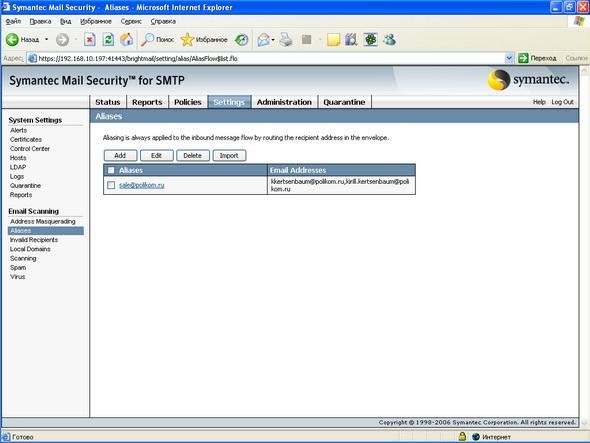Open the Search magnifier toolbar button

[x=158, y=40]
